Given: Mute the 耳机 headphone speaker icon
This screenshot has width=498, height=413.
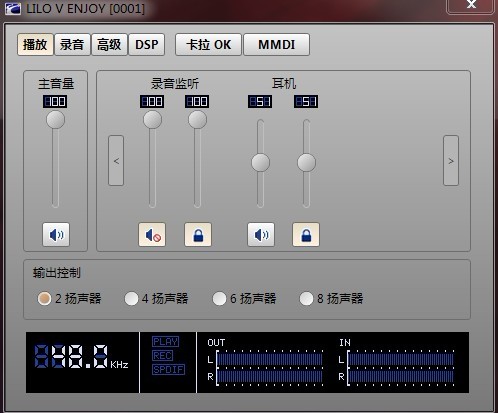Looking at the screenshot, I should (261, 235).
